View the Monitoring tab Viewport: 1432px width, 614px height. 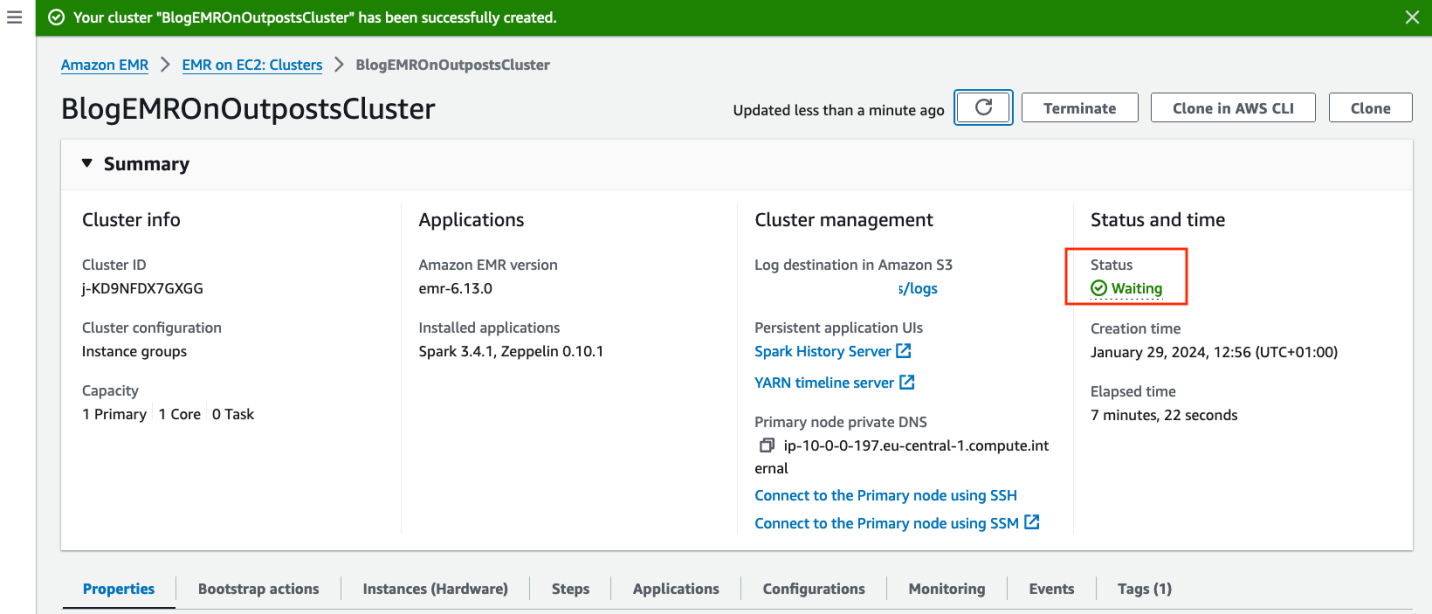pos(946,589)
